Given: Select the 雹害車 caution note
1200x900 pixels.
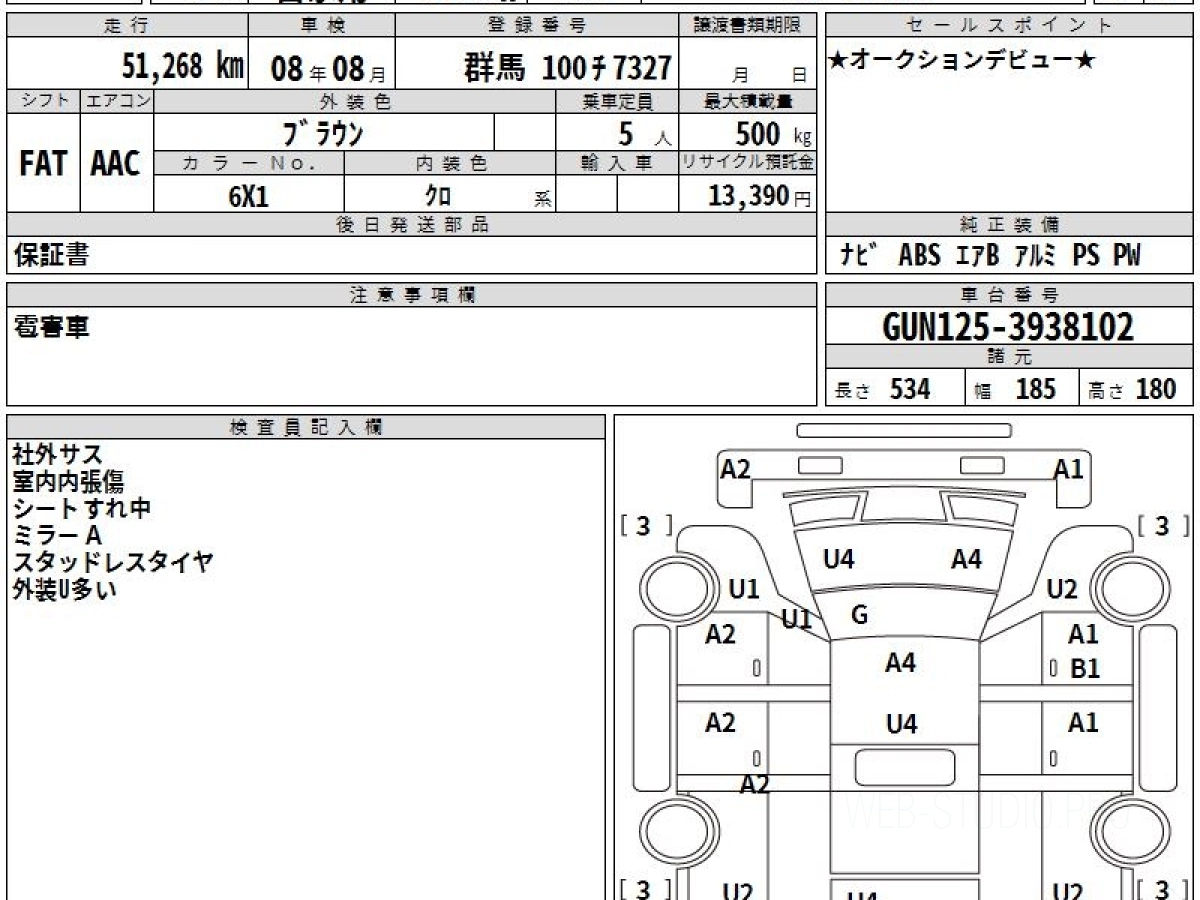Looking at the screenshot, I should pos(51,326).
